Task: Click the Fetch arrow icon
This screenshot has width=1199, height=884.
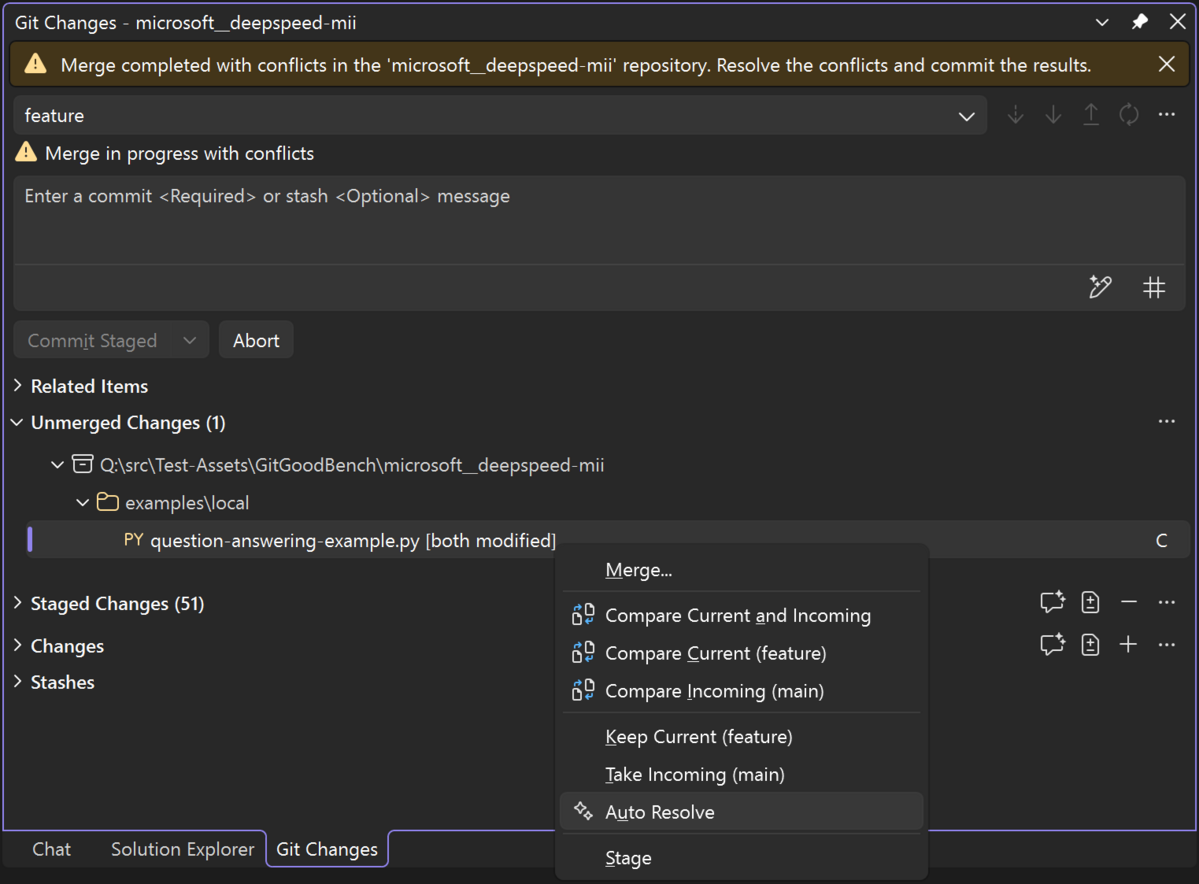Action: 1015,115
